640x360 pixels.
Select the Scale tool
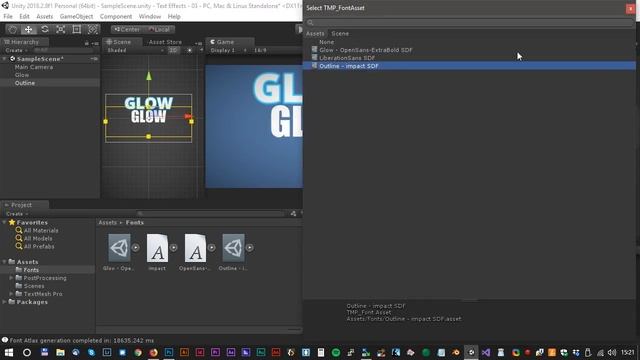tap(61, 29)
